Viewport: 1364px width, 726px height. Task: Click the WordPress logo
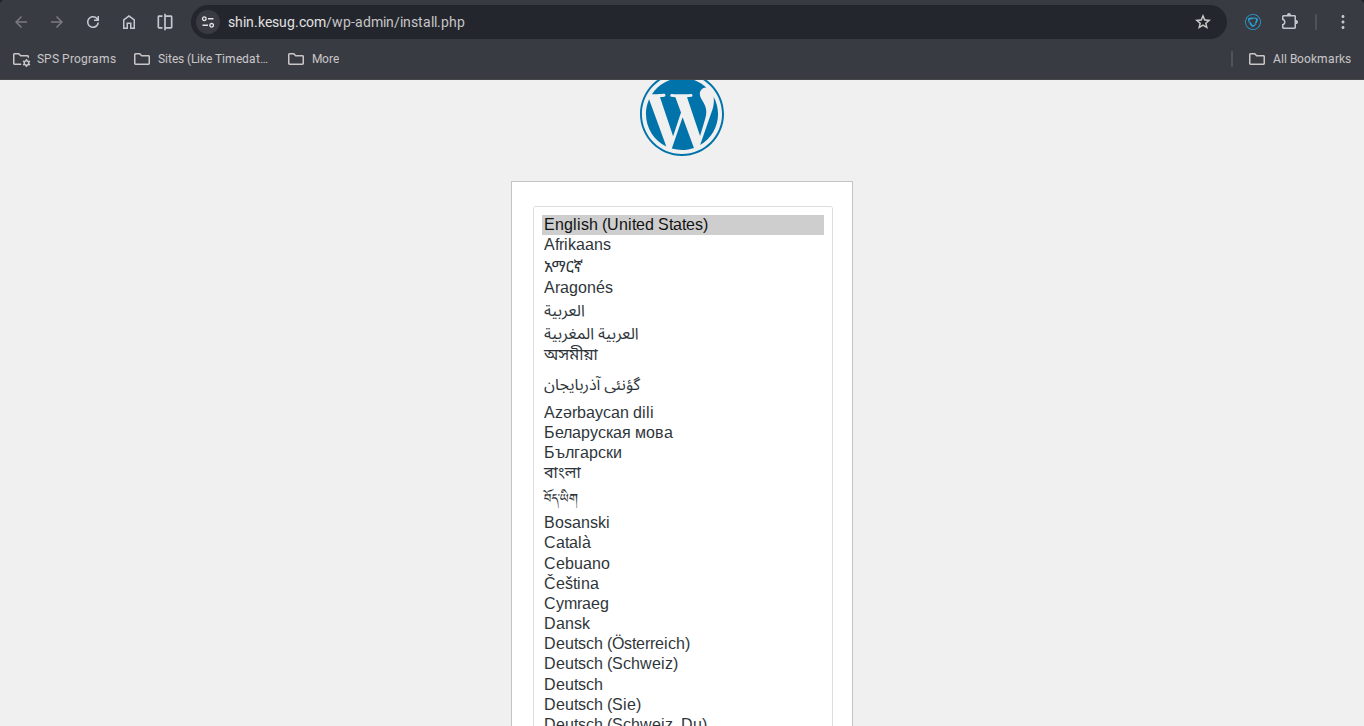point(681,115)
